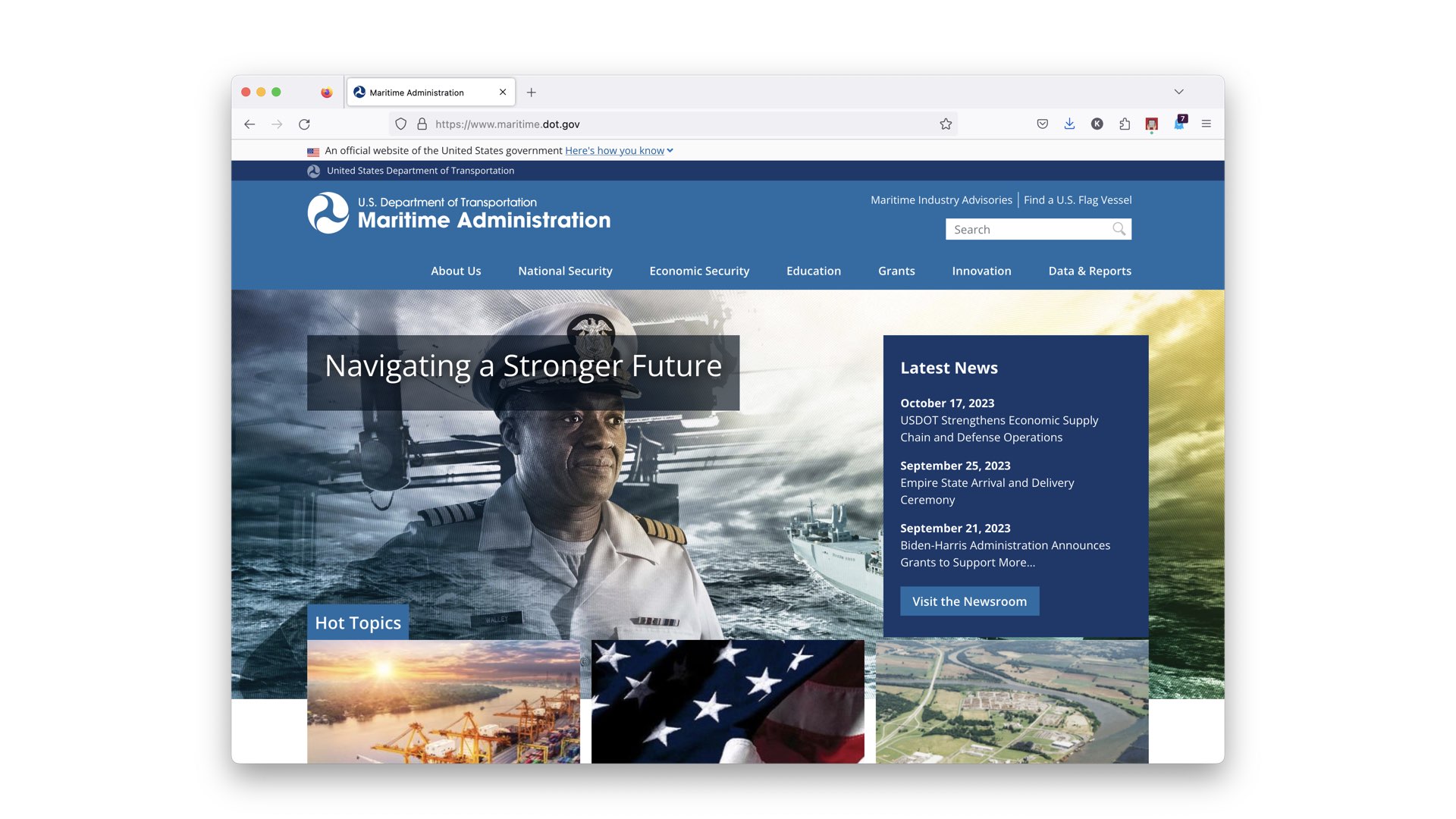Click the Navigating a Stronger Future banner

click(x=523, y=372)
